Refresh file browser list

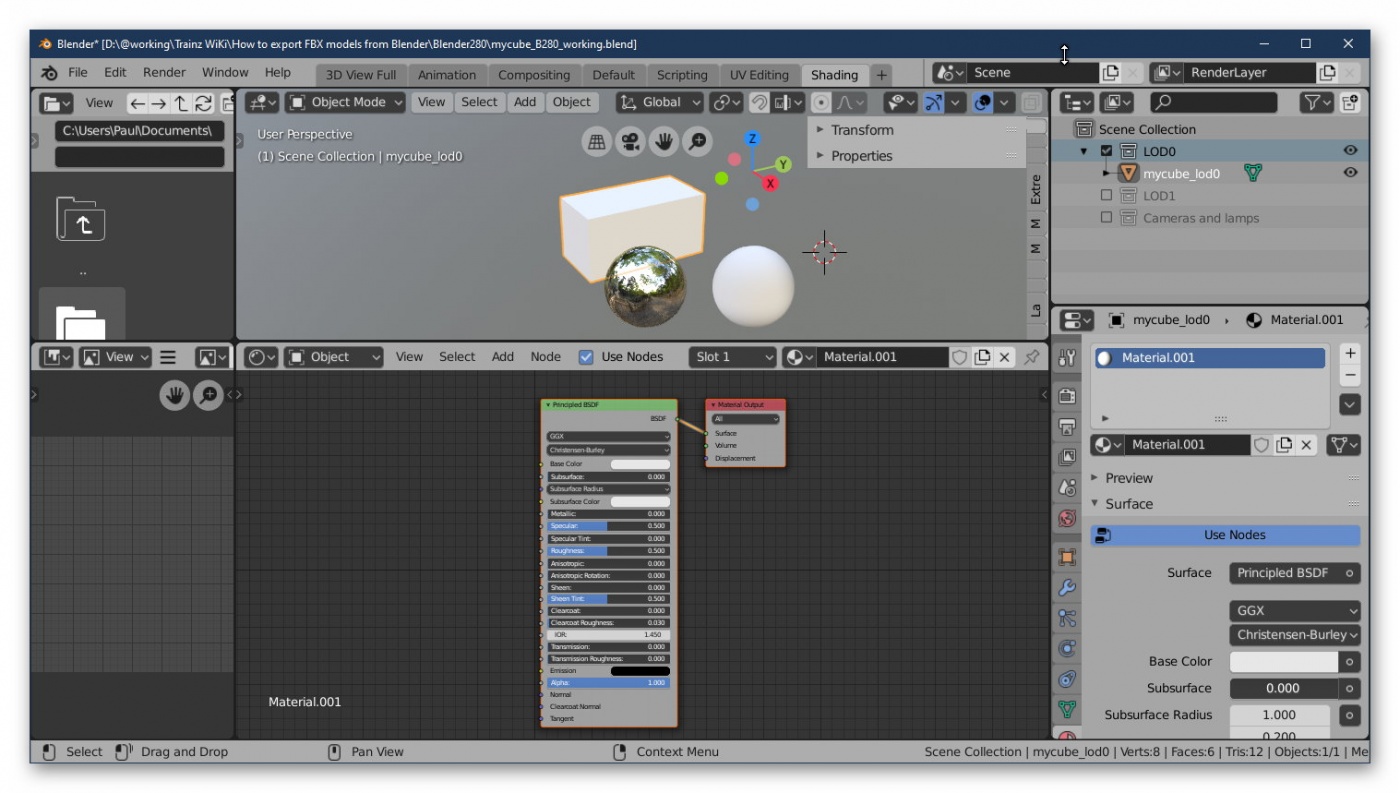pyautogui.click(x=204, y=103)
